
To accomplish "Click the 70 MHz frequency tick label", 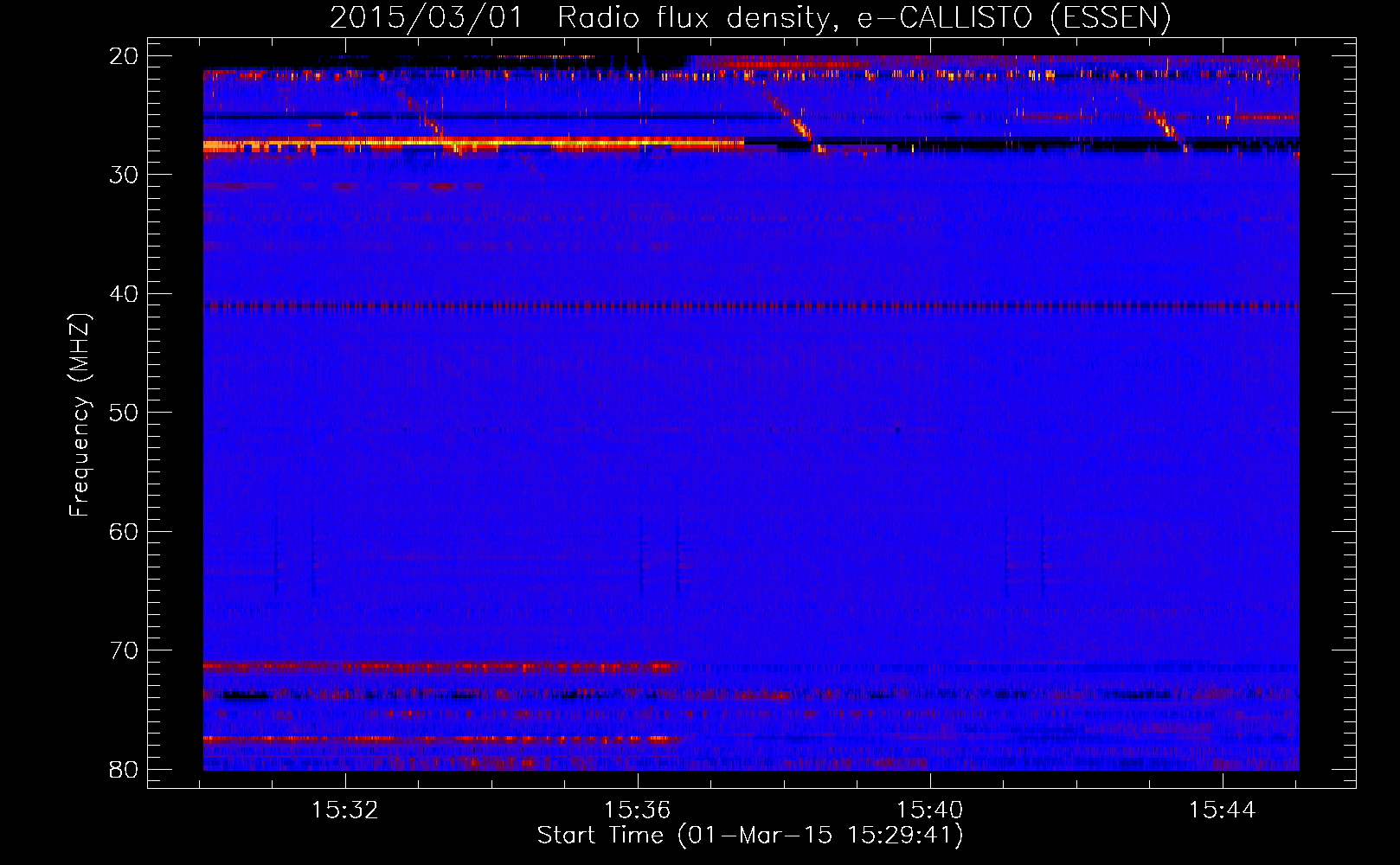I will [124, 650].
